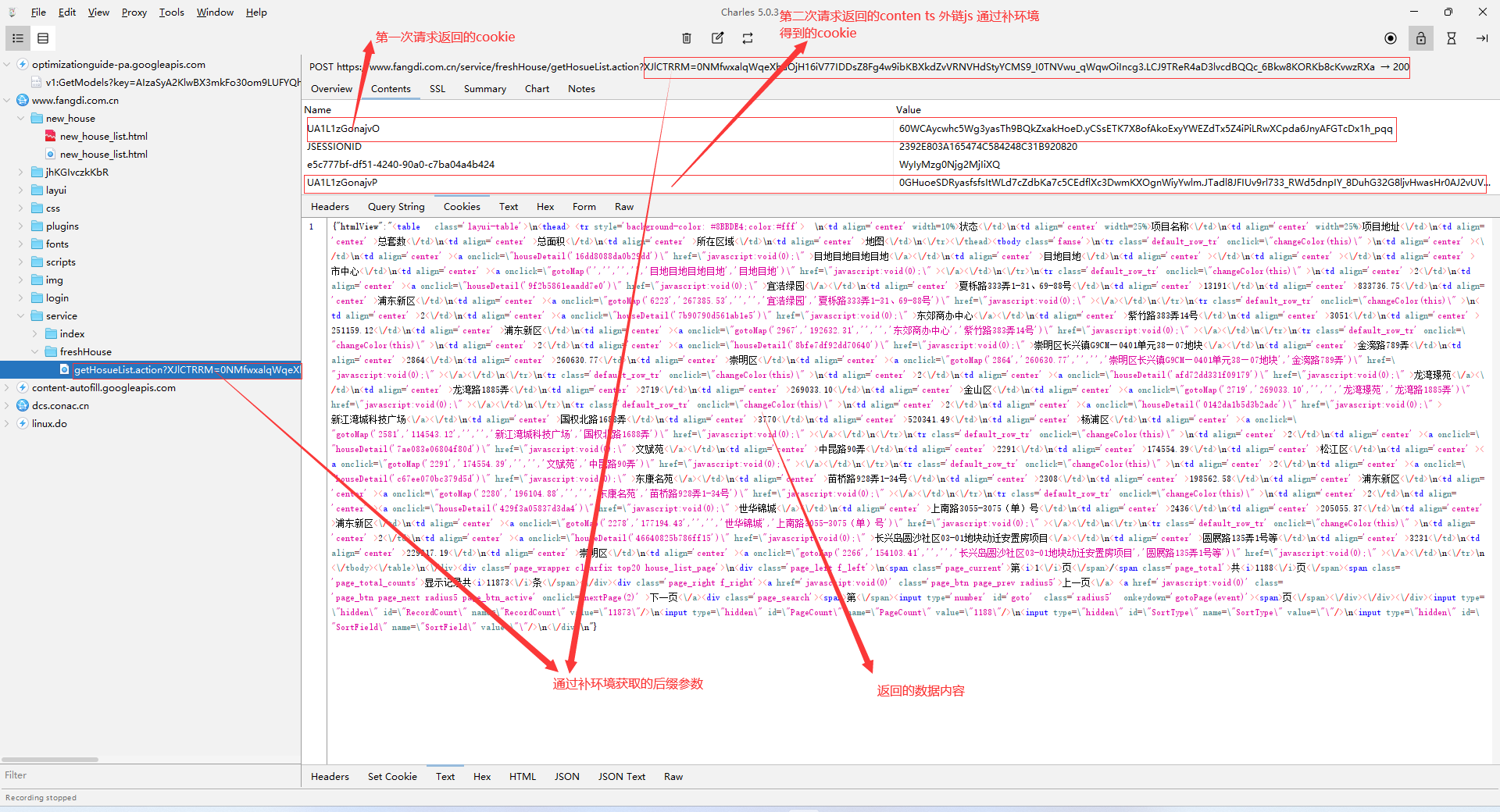1500x812 pixels.
Task: Select response JSON Text tab
Action: [x=622, y=776]
